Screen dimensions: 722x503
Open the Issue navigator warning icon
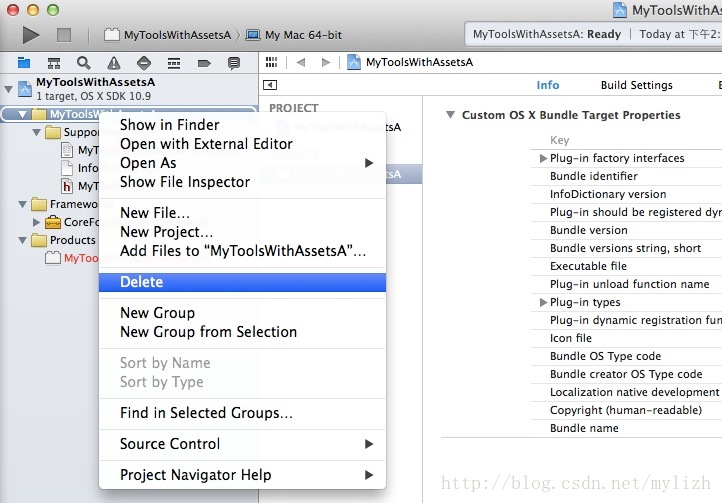114,63
